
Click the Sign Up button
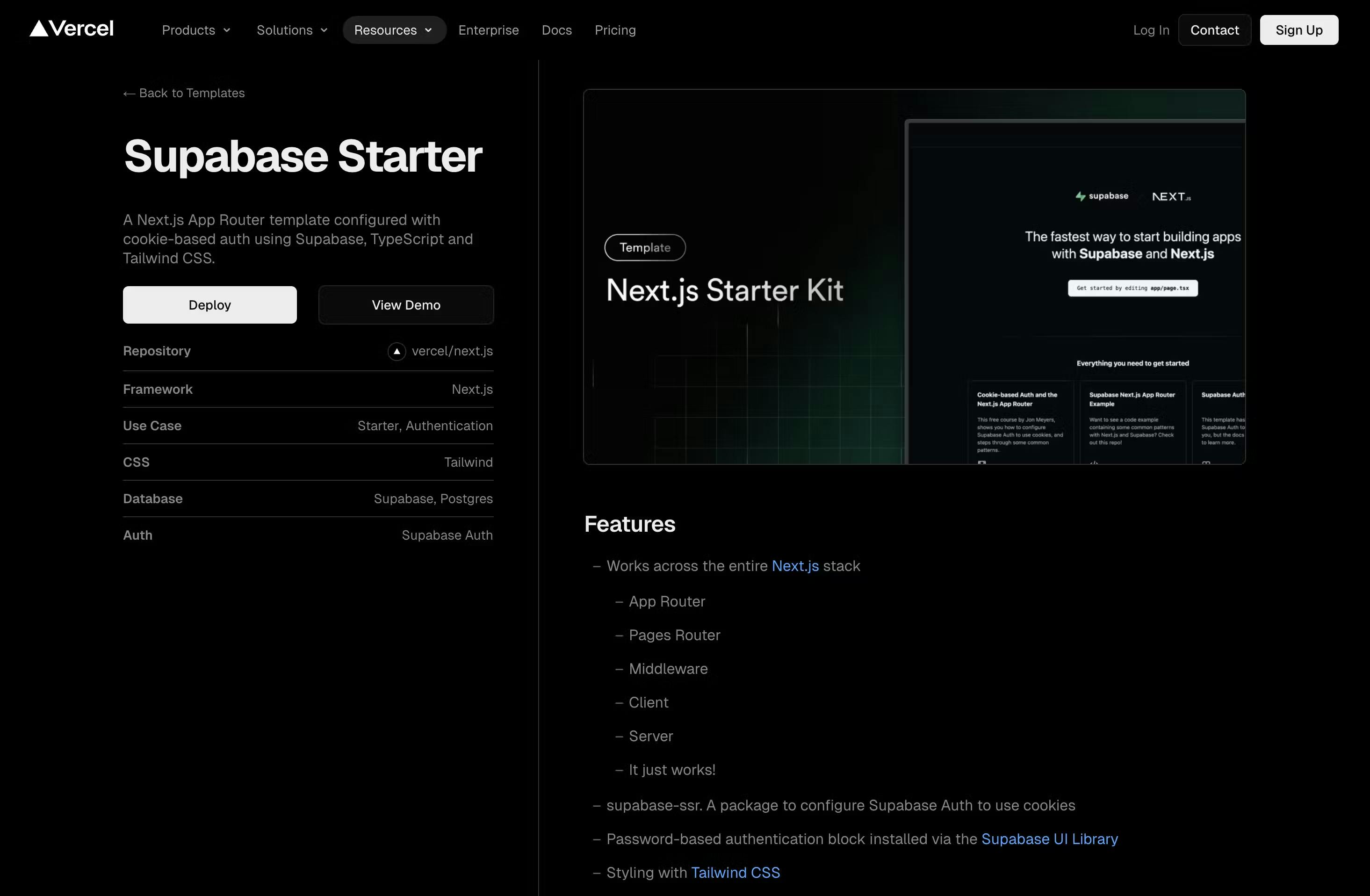pos(1298,30)
